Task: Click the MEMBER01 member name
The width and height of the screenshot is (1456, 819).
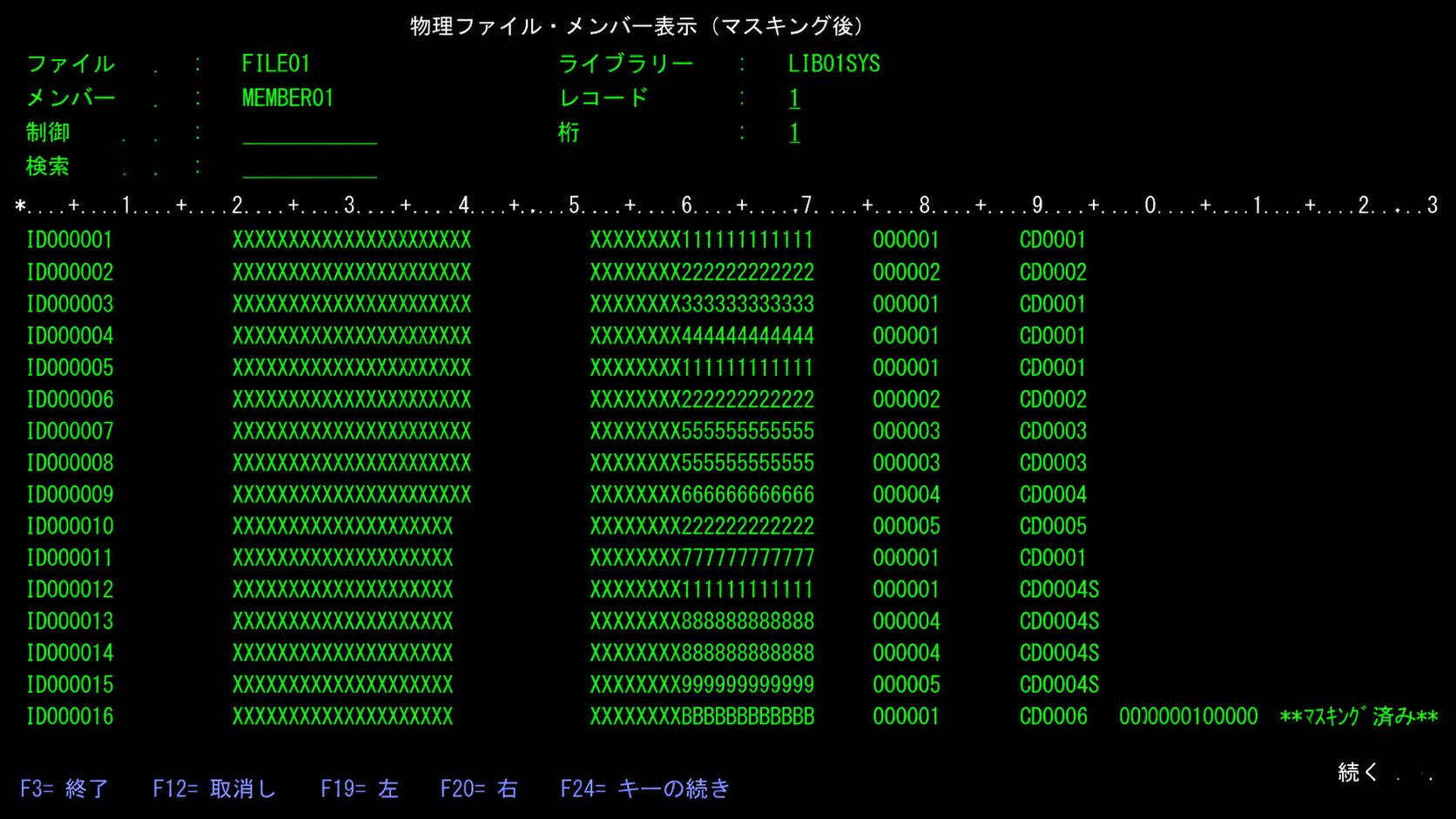Action: click(287, 98)
